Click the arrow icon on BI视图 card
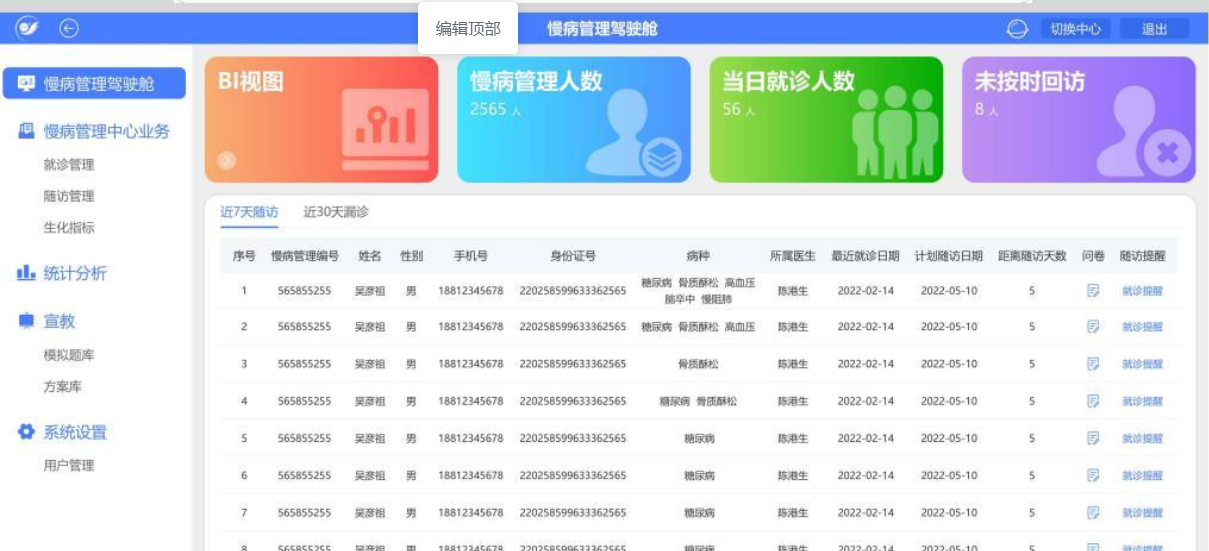Screen dimensions: 1209x551 tap(227, 160)
